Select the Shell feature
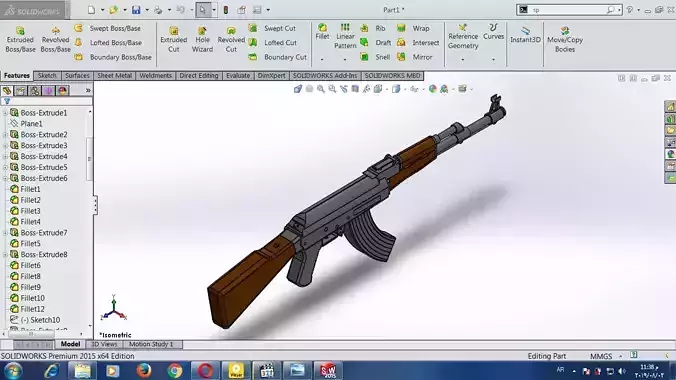 pos(375,57)
